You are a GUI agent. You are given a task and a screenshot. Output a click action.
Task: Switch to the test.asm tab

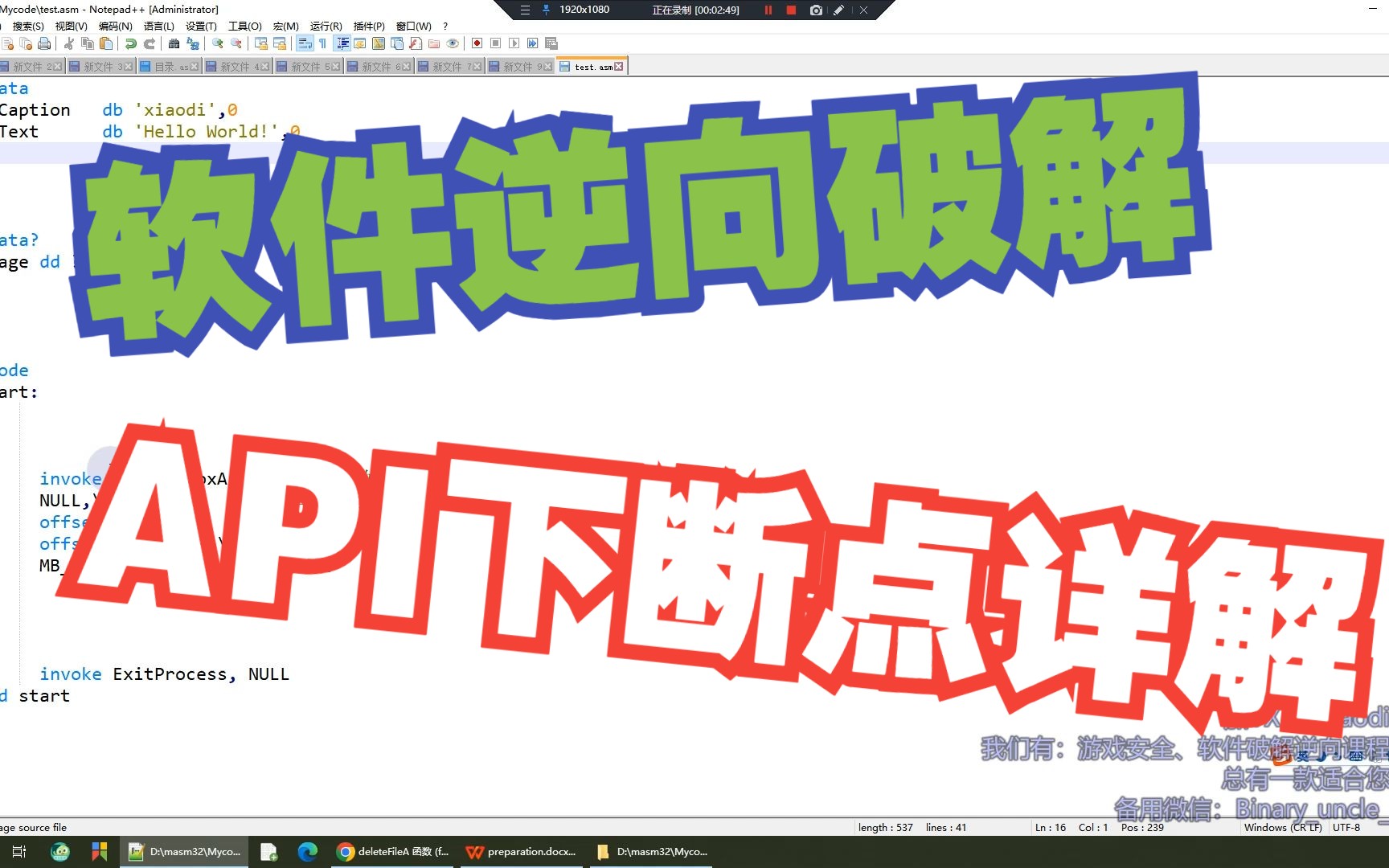point(592,66)
